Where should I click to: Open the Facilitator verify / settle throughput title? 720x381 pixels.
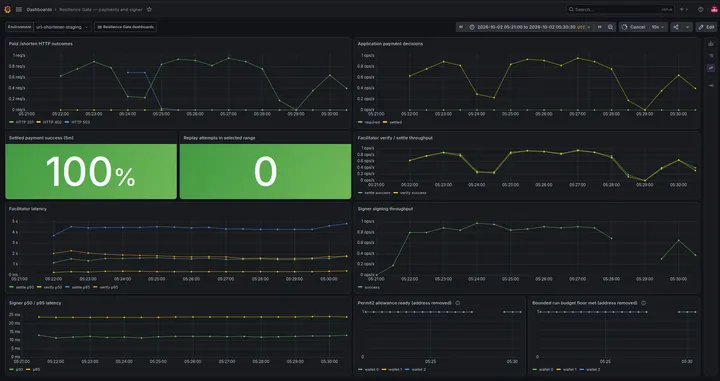395,138
